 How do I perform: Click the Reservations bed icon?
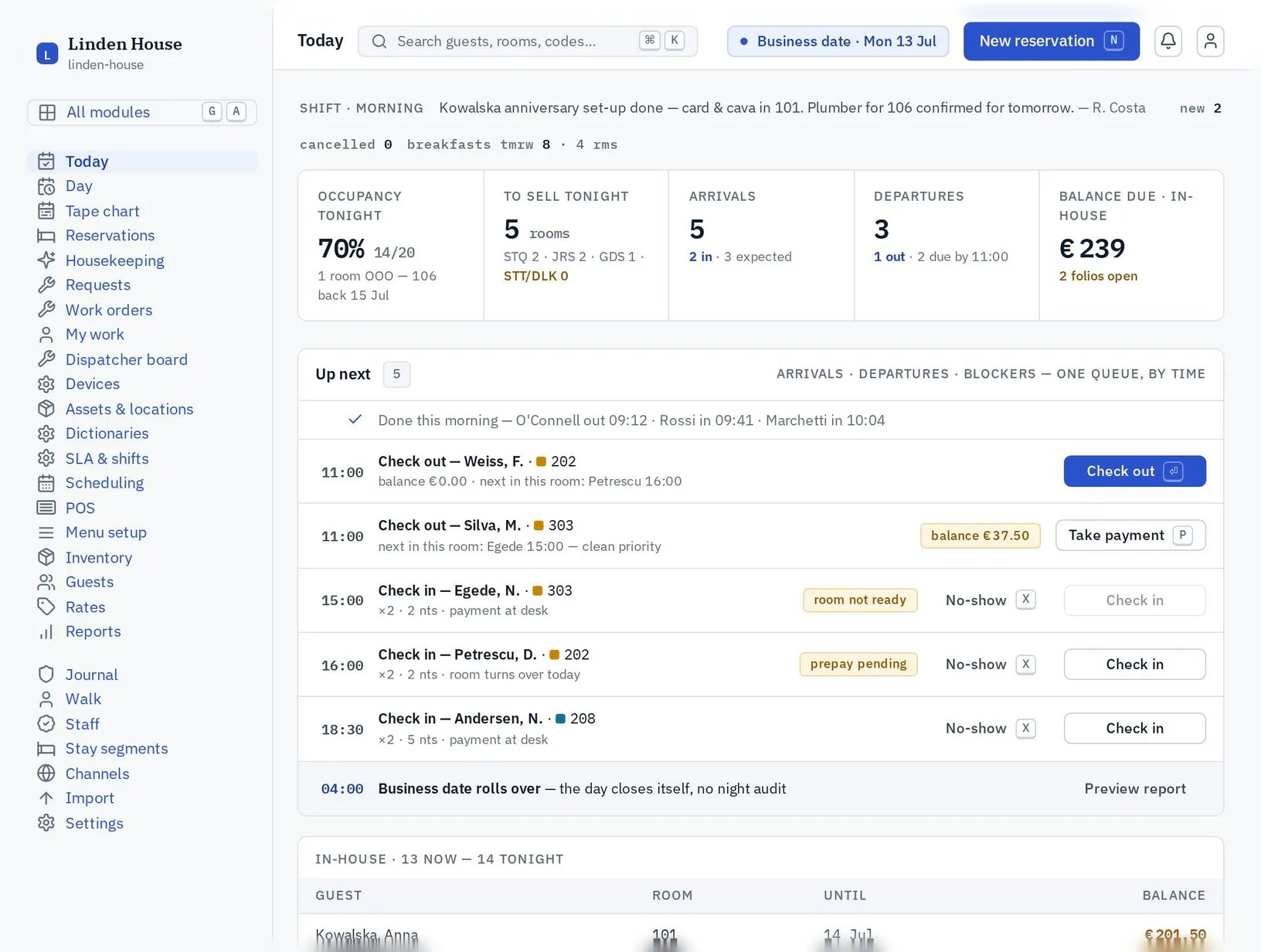(46, 236)
